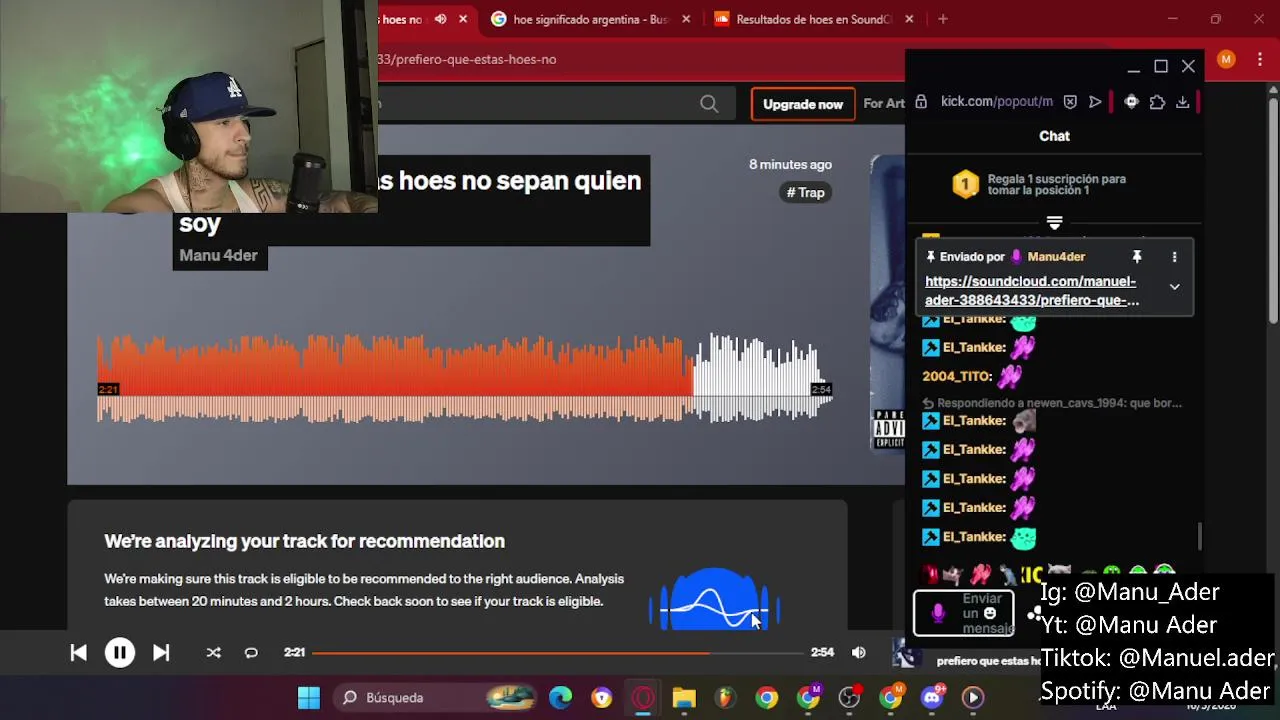Expand the pinned message with chevron

1174,286
